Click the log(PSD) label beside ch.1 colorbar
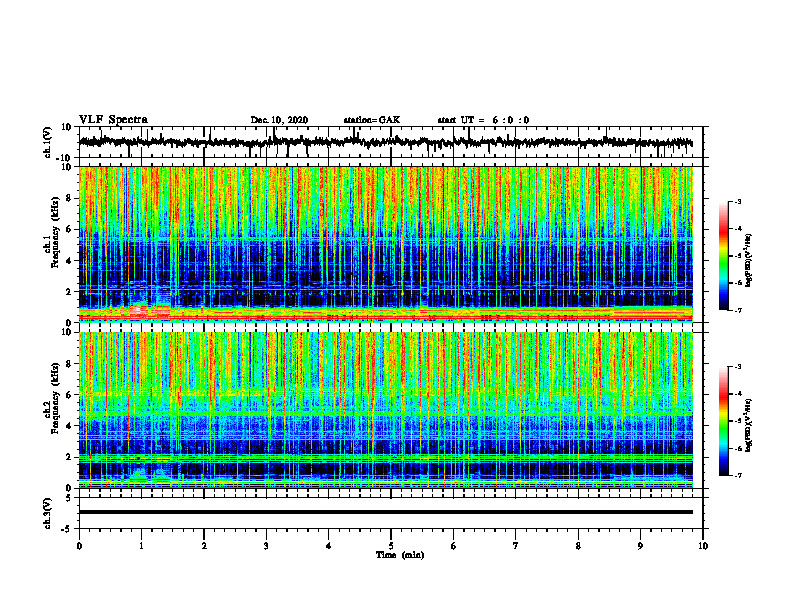792x612 pixels. pos(749,261)
